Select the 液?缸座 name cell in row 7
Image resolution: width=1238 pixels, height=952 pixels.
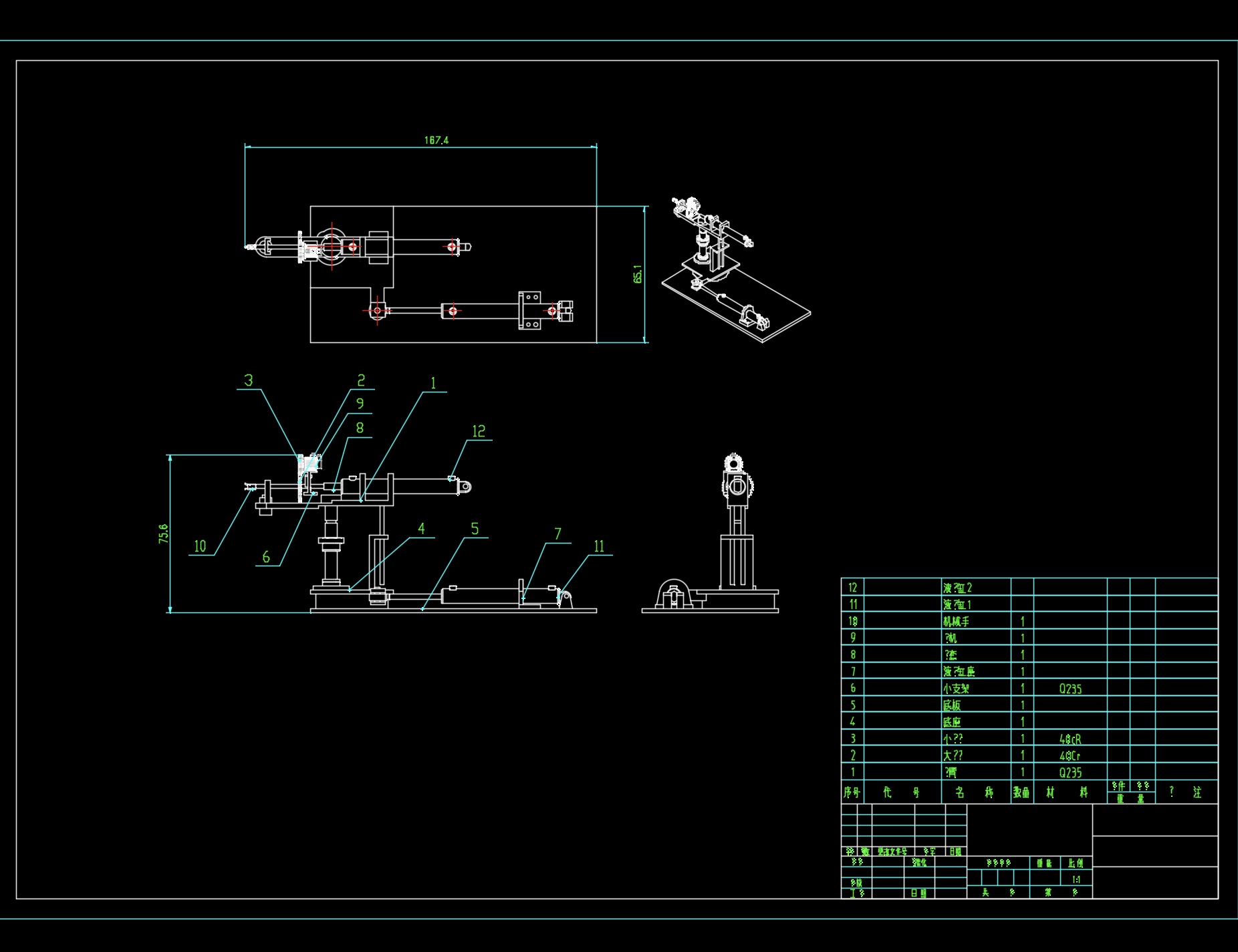(976, 671)
